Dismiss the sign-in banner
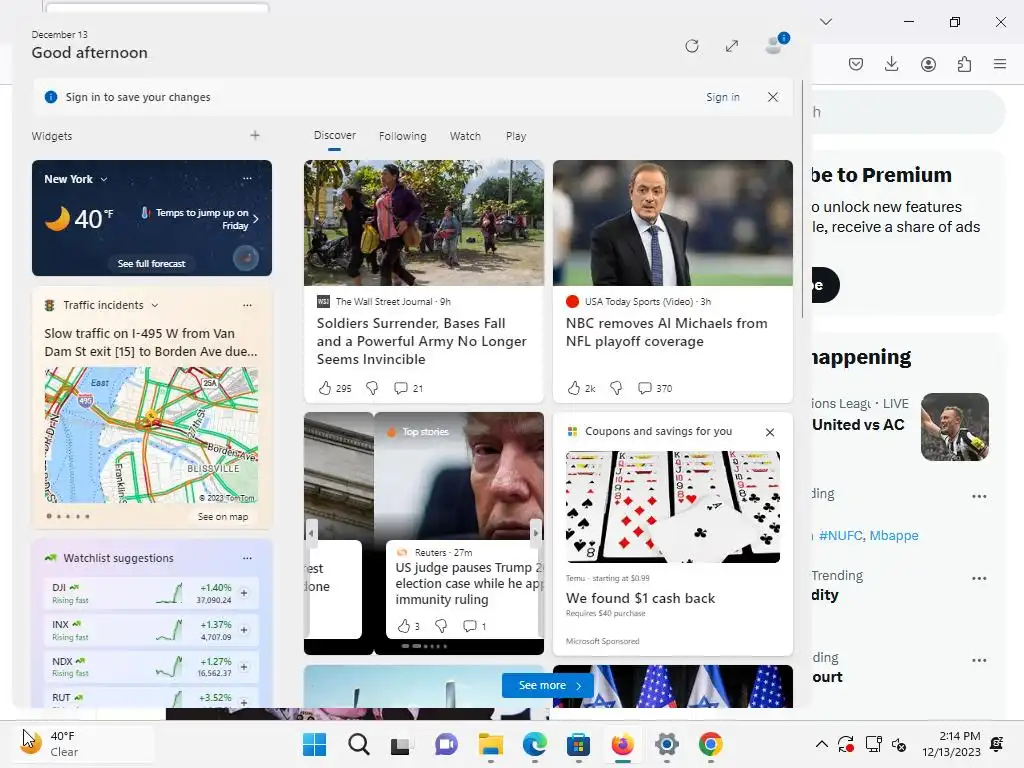Viewport: 1024px width, 768px height. click(x=773, y=97)
